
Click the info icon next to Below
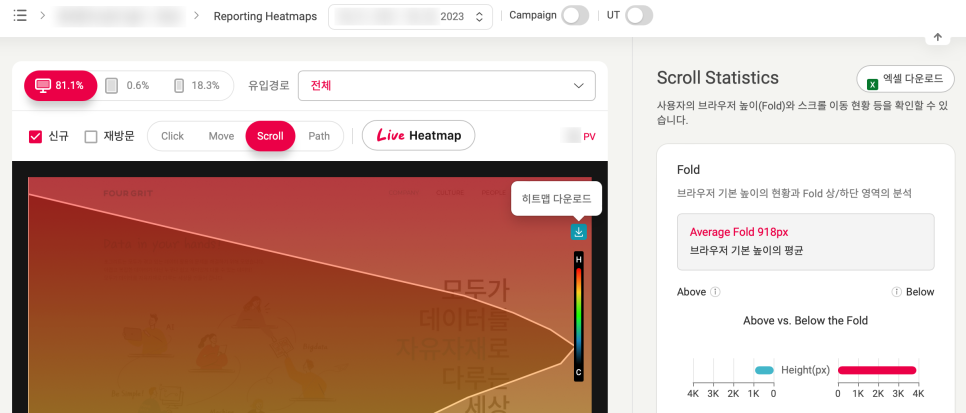[x=896, y=292]
